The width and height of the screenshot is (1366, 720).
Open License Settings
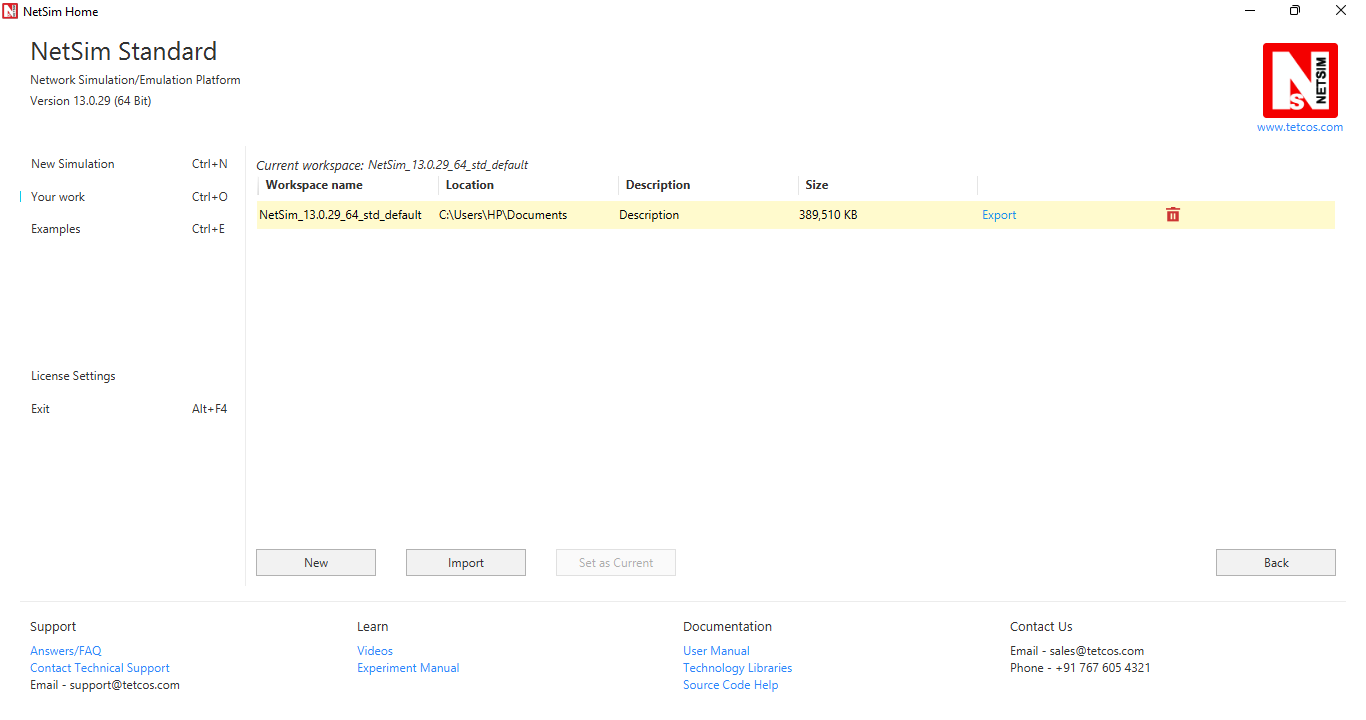pos(73,376)
